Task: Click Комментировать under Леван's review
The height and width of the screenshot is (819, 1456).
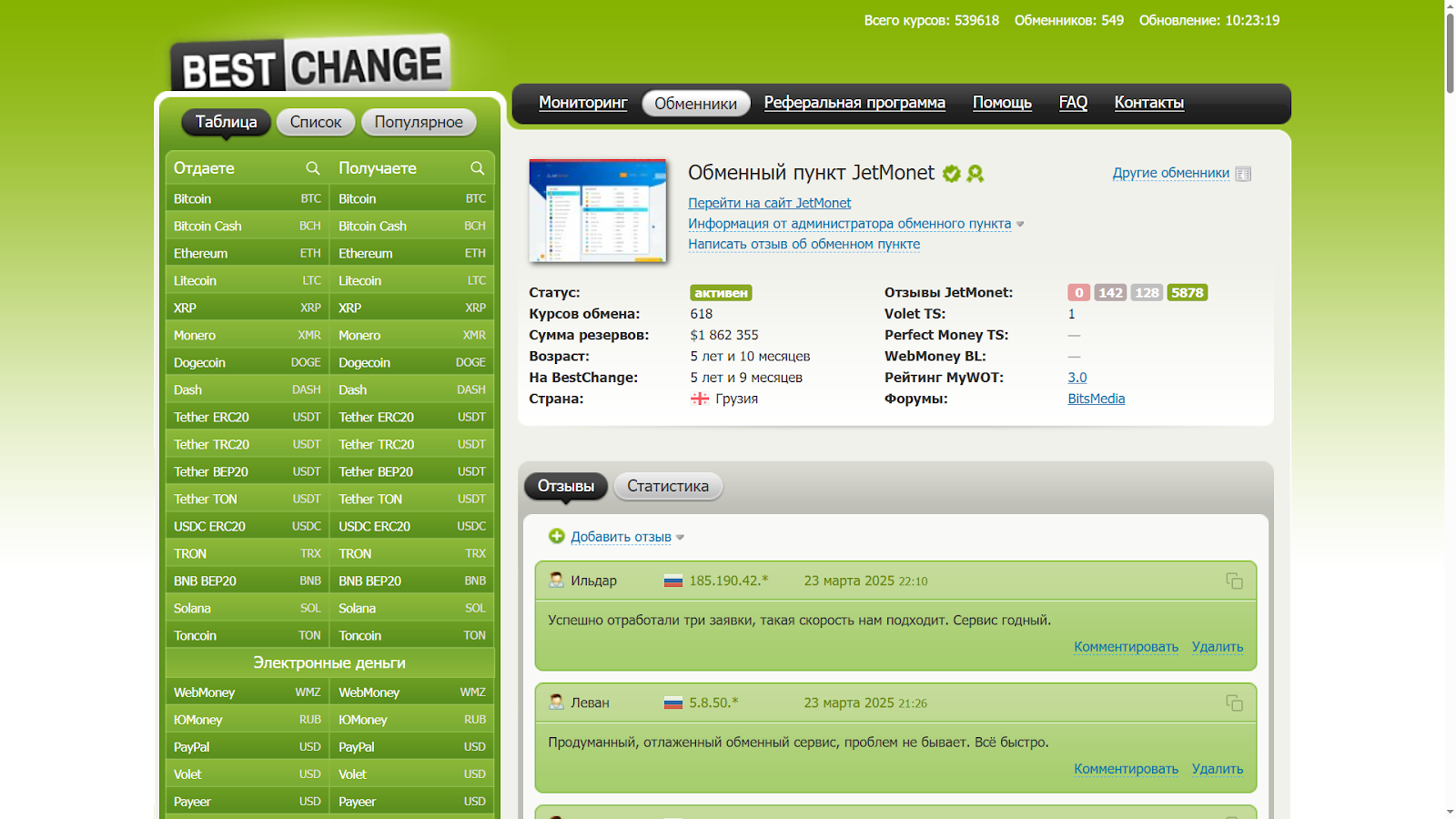Action: [1126, 768]
